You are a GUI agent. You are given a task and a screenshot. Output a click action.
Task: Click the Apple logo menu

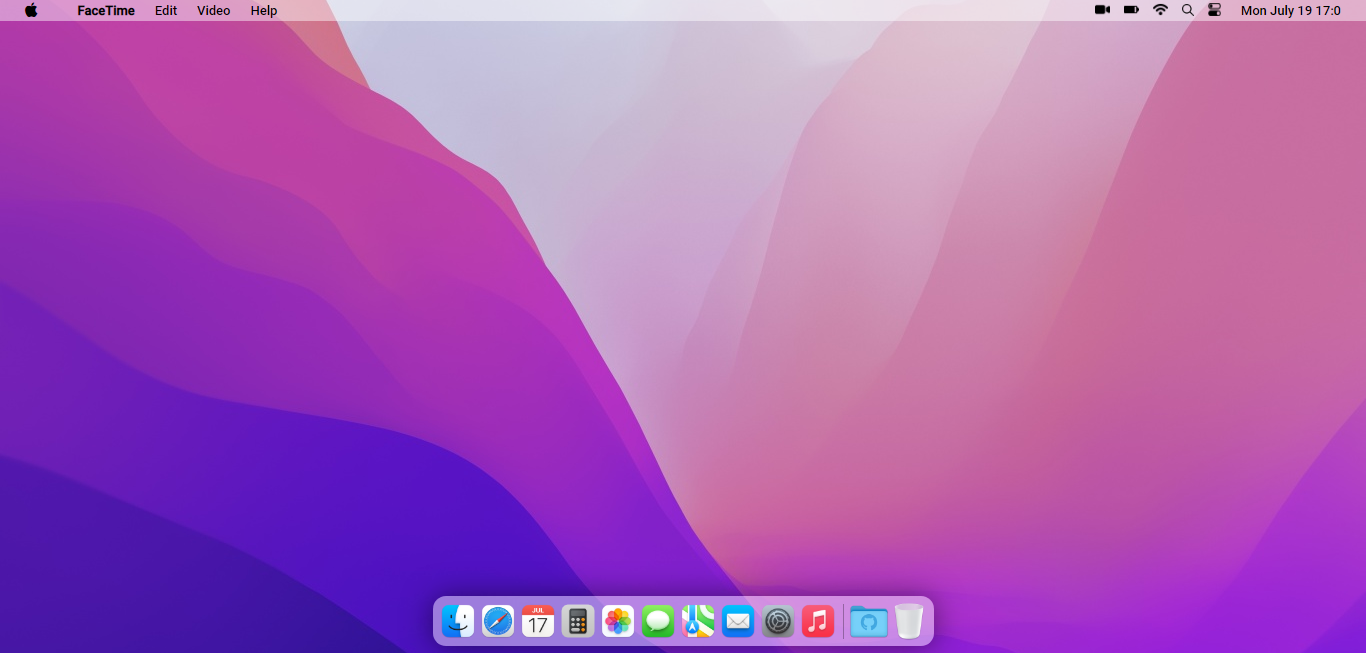31,10
